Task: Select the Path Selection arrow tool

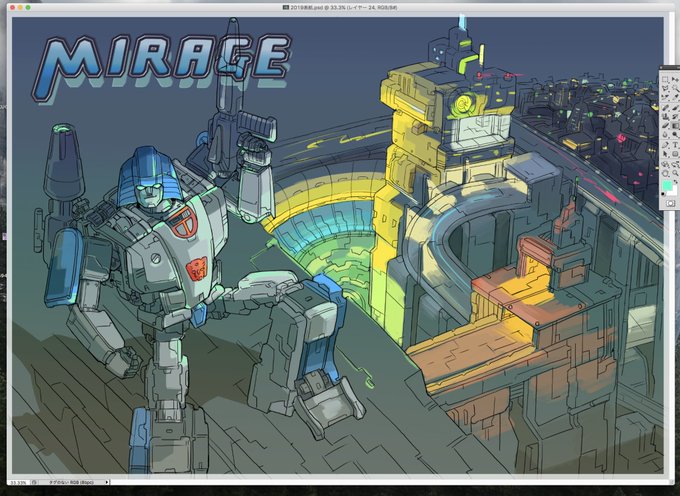Action: click(x=665, y=154)
